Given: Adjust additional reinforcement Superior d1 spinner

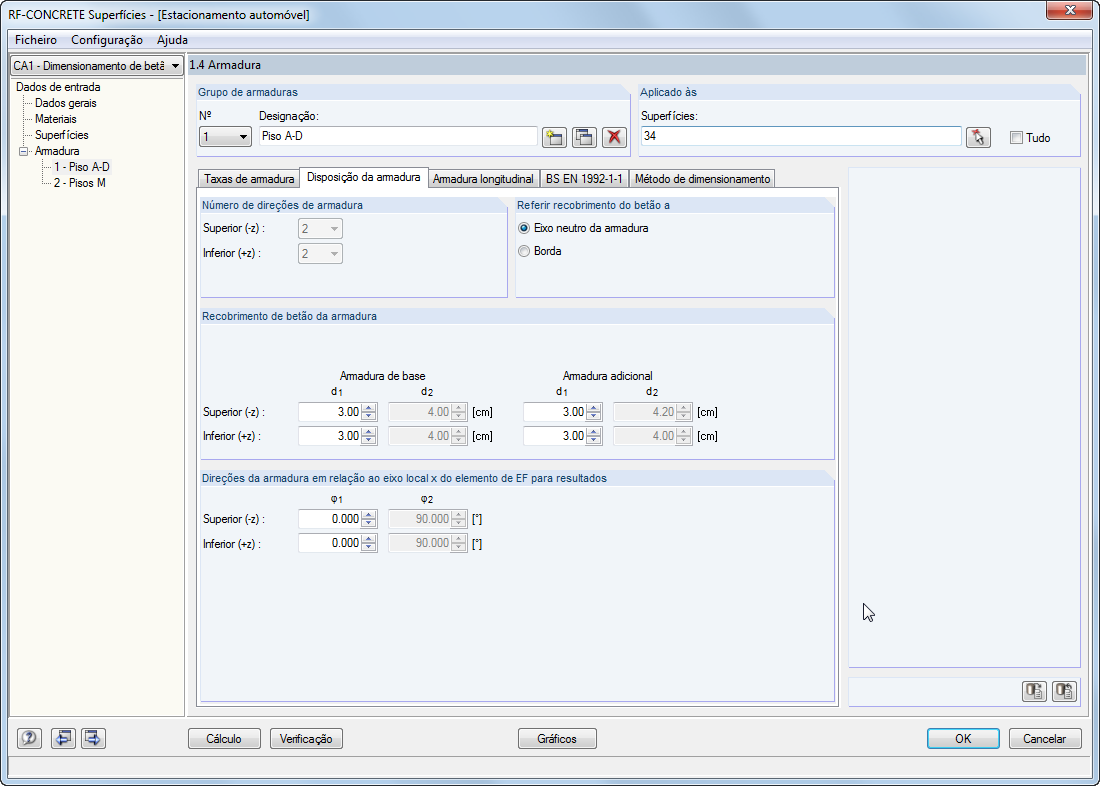Looking at the screenshot, I should point(595,412).
